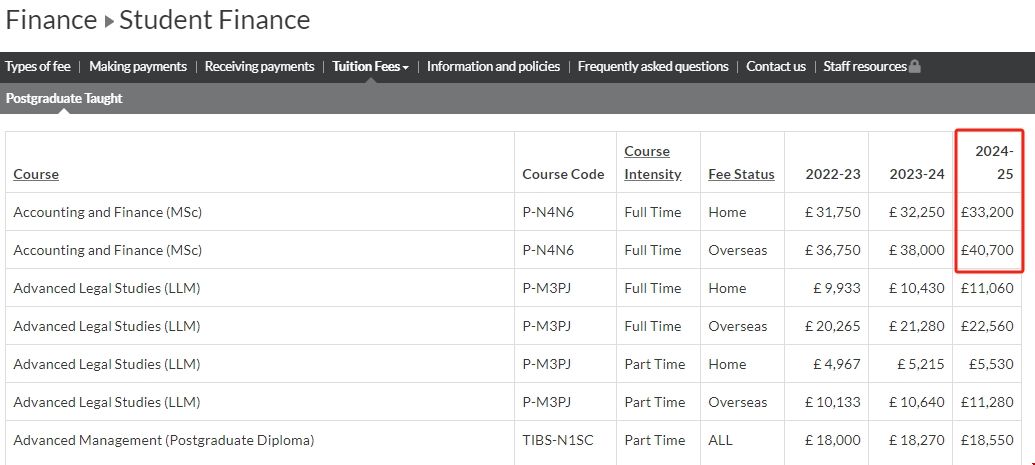The image size is (1035, 465).
Task: Click the lock icon beside Staff resources
Action: 914,67
